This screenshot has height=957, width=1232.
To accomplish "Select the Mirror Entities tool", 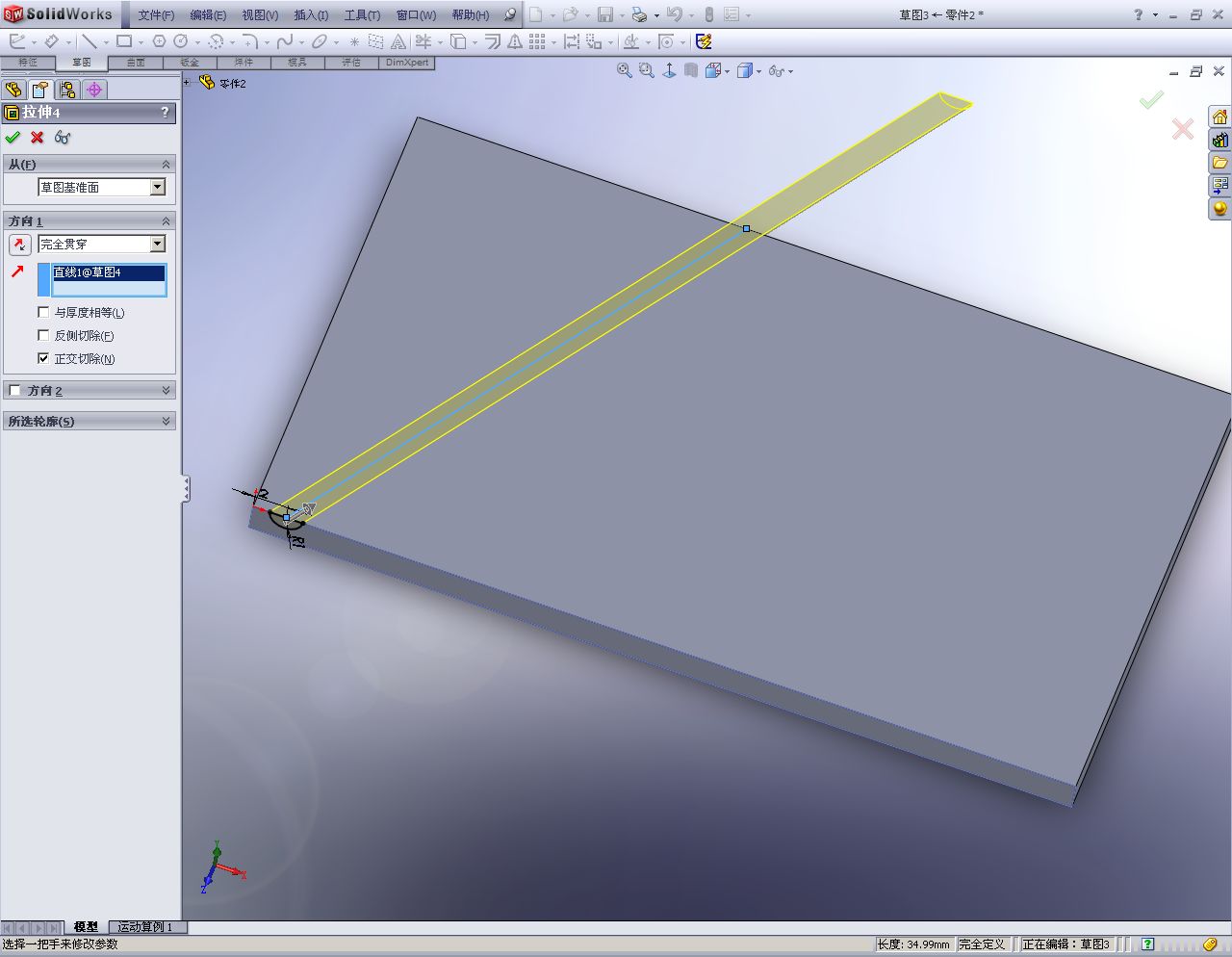I will [515, 41].
